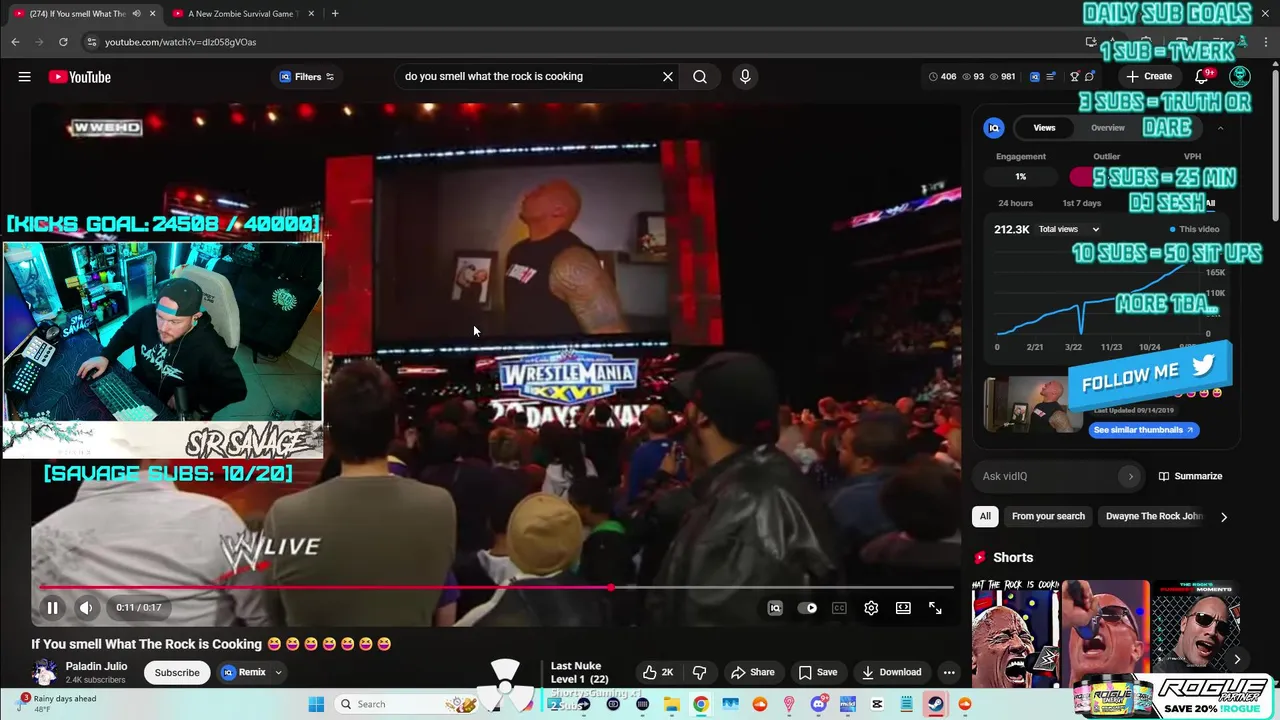Select the From your search chip
The image size is (1280, 720).
coord(1048,516)
